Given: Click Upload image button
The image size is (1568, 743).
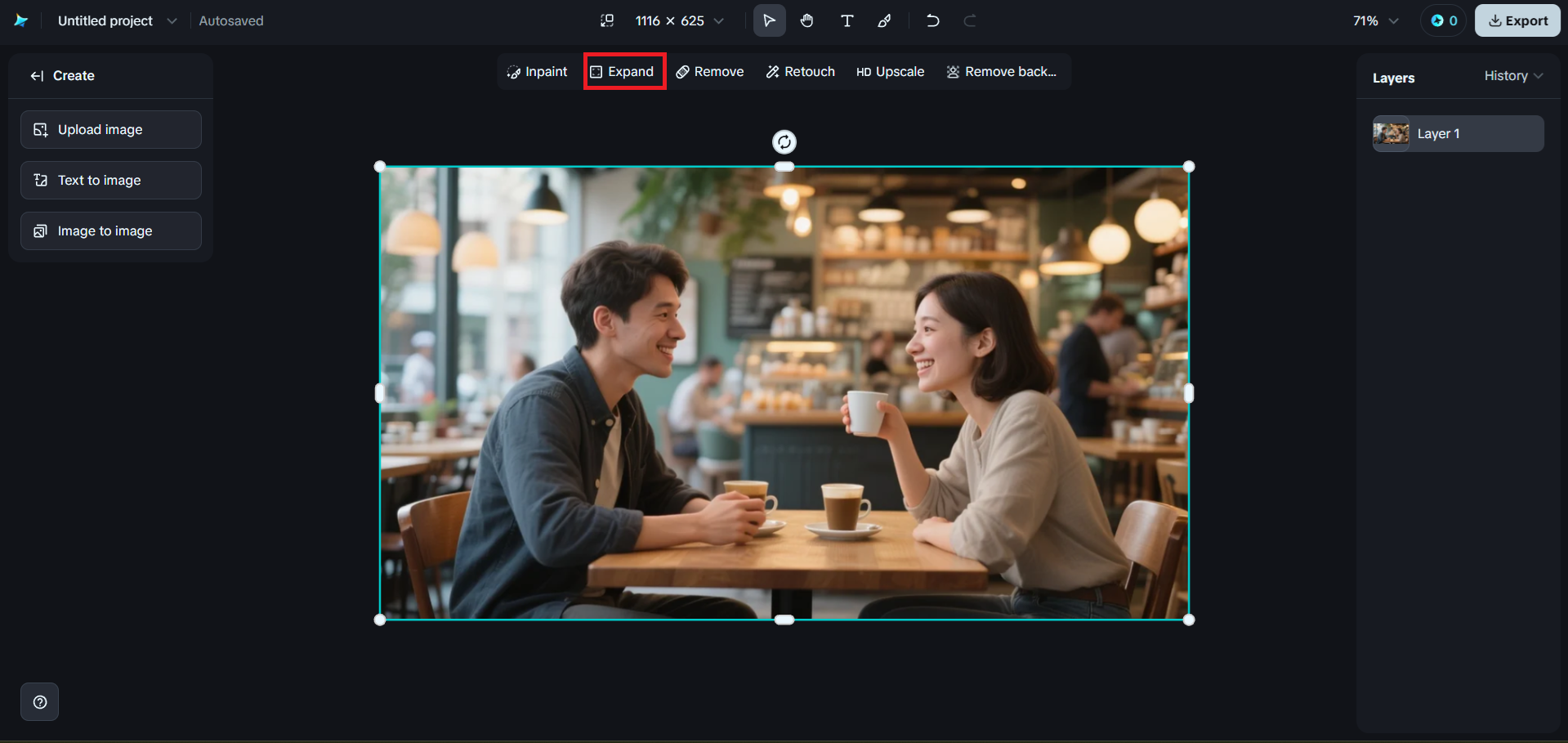Looking at the screenshot, I should [x=111, y=130].
